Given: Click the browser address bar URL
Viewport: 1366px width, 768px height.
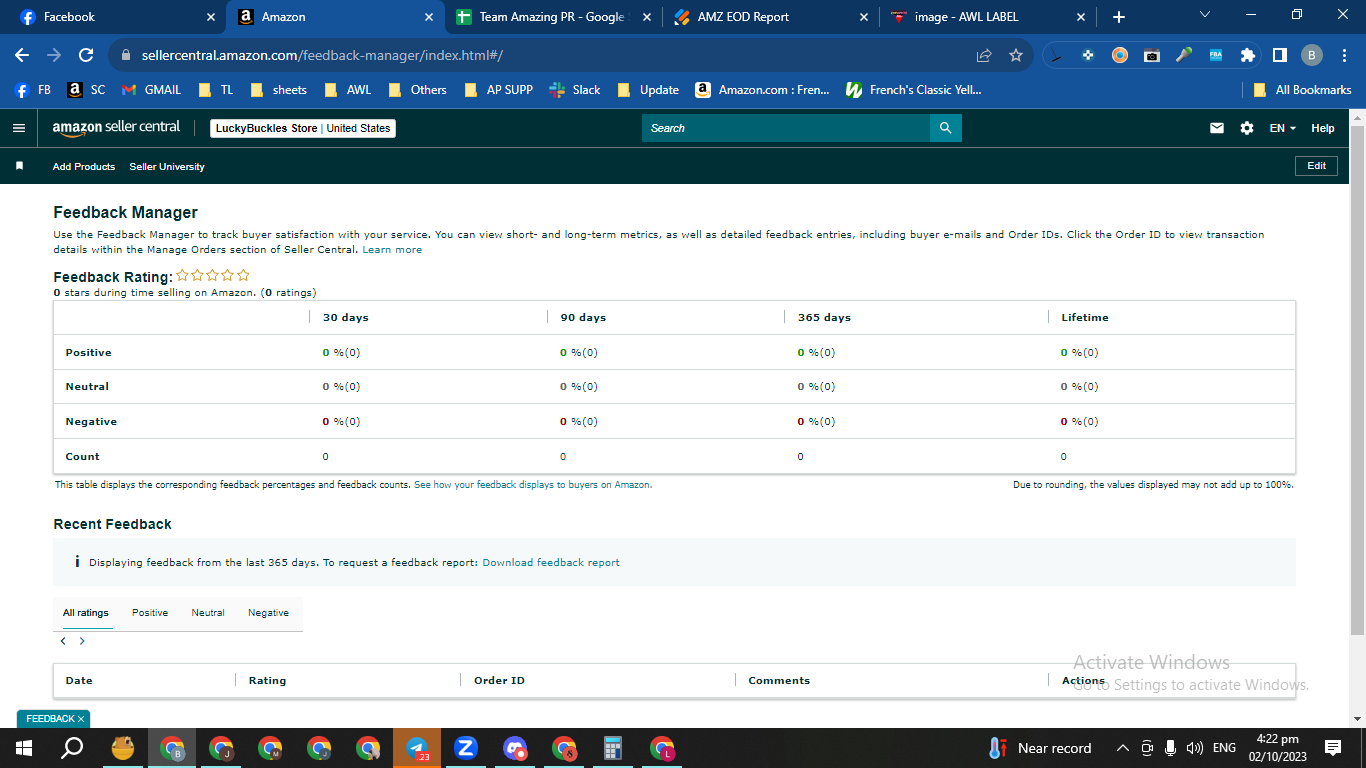Looking at the screenshot, I should point(322,55).
